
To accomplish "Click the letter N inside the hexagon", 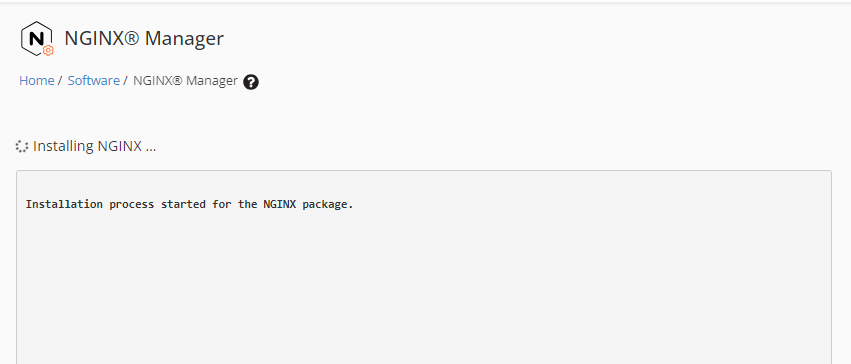I will (36, 39).
